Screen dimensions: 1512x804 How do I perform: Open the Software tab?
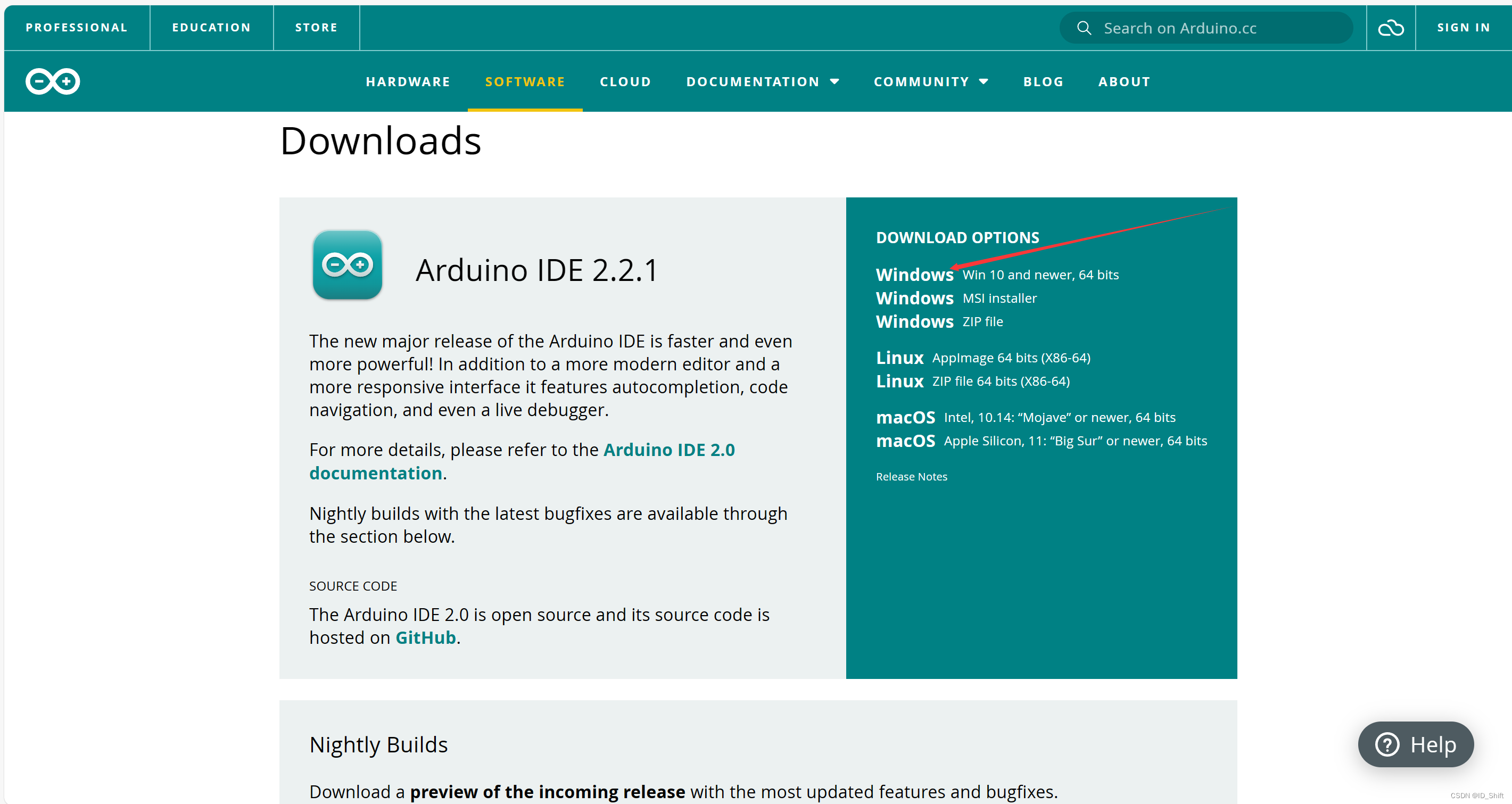[x=525, y=81]
